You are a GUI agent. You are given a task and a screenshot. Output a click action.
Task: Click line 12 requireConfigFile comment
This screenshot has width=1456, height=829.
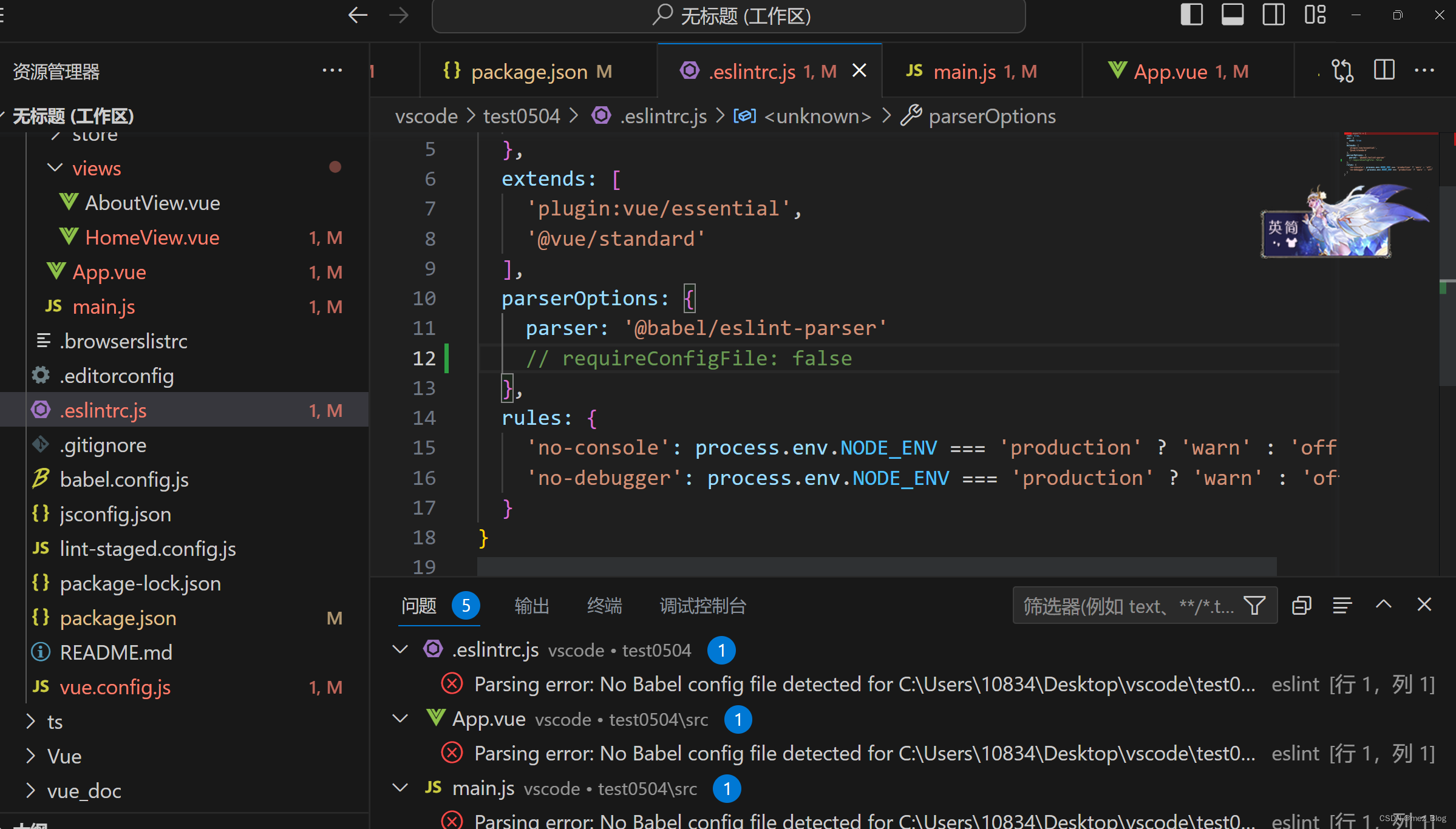(689, 358)
